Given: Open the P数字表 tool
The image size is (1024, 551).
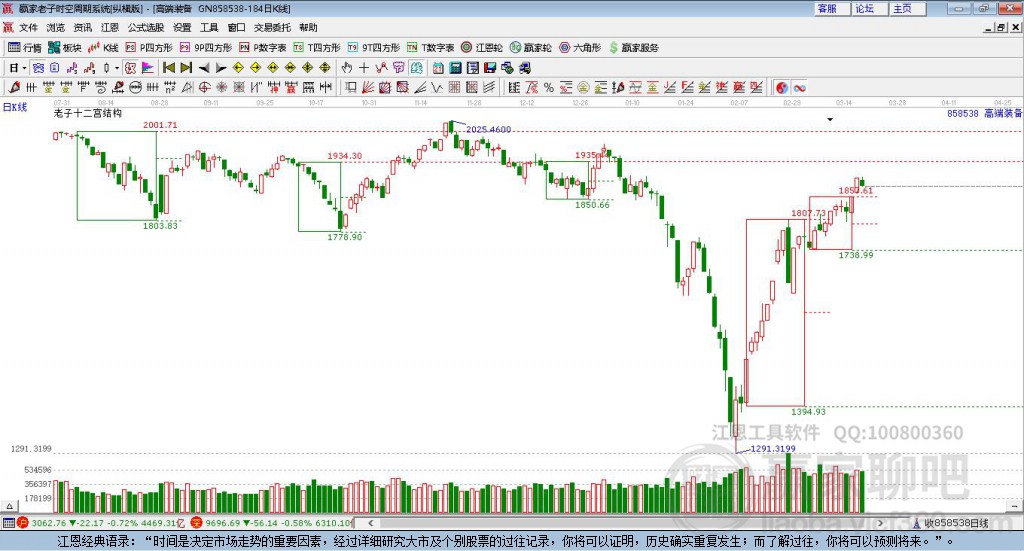Looking at the screenshot, I should pos(263,48).
